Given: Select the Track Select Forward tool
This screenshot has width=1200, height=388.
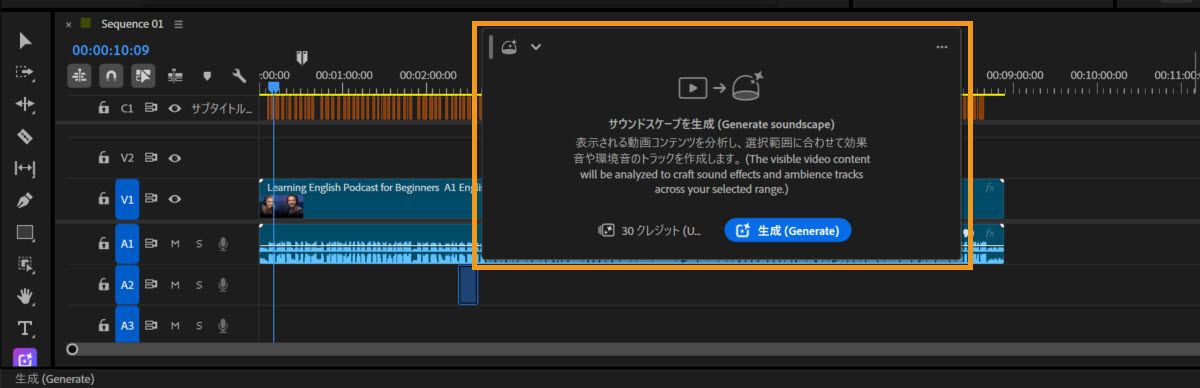Looking at the screenshot, I should pos(25,73).
